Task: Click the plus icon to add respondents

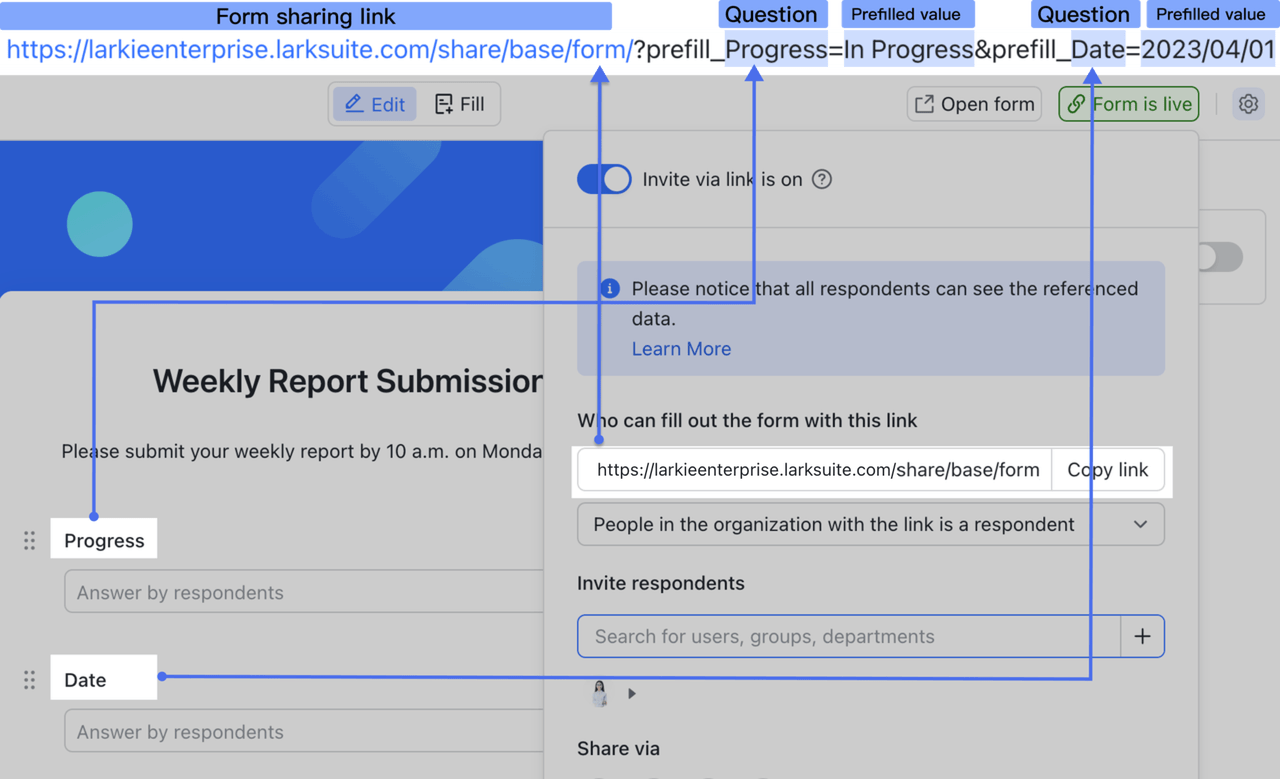Action: (1142, 636)
